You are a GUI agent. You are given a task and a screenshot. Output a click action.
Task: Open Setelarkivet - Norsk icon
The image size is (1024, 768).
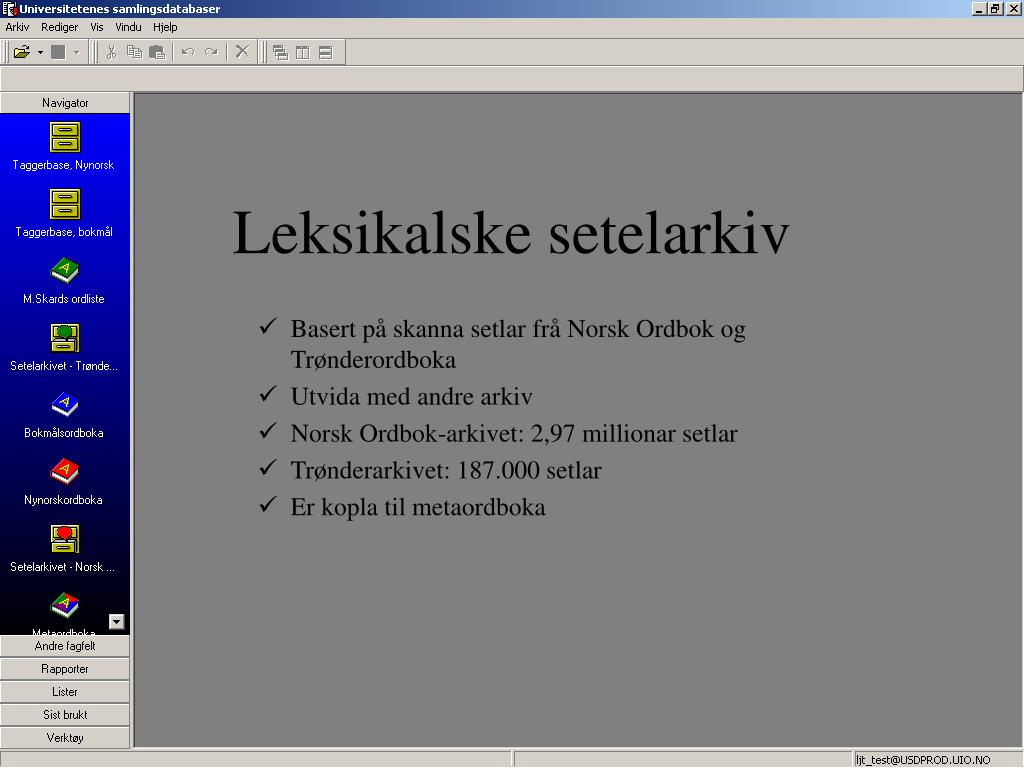click(64, 539)
